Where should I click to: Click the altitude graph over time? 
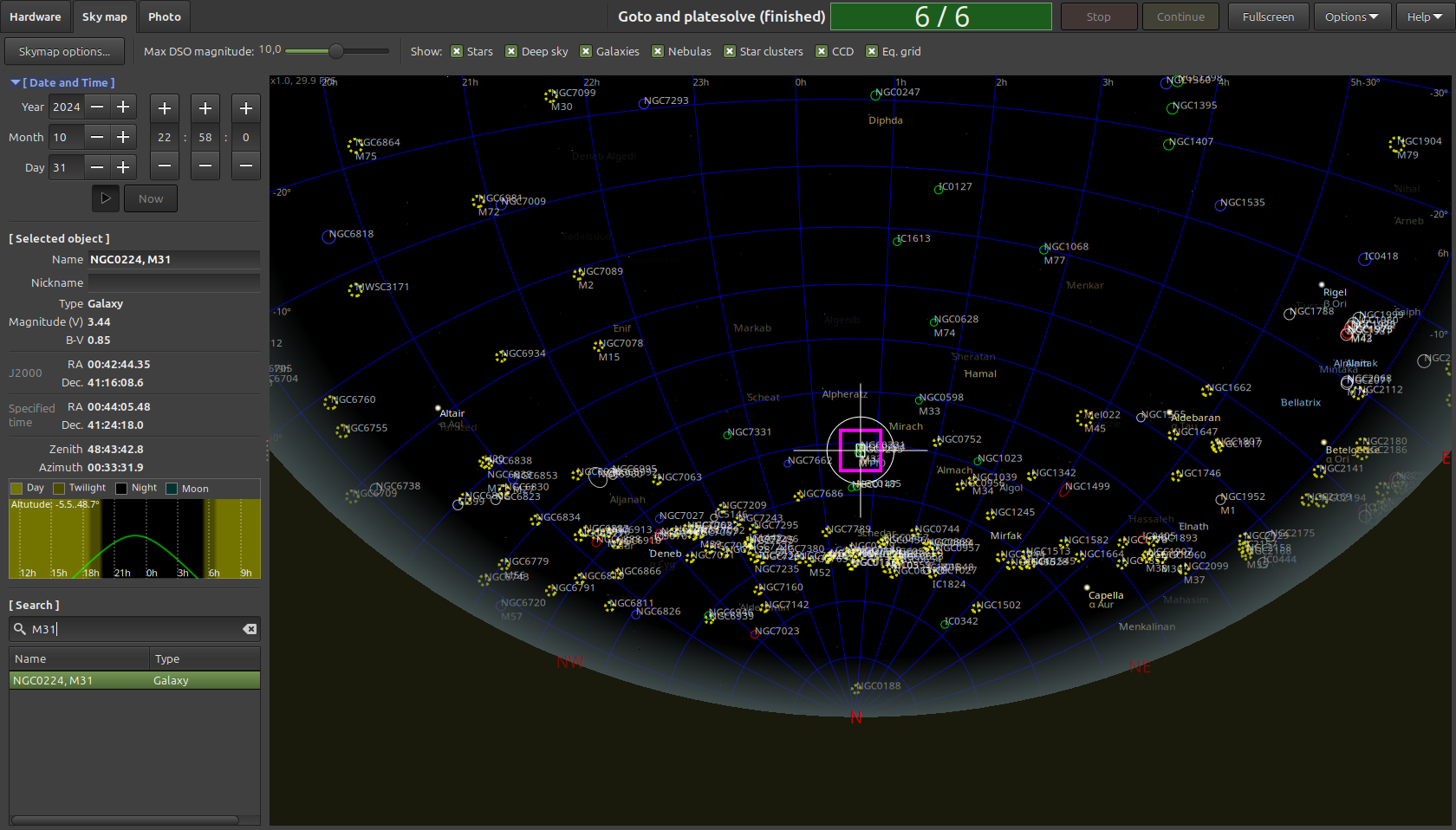tap(134, 538)
